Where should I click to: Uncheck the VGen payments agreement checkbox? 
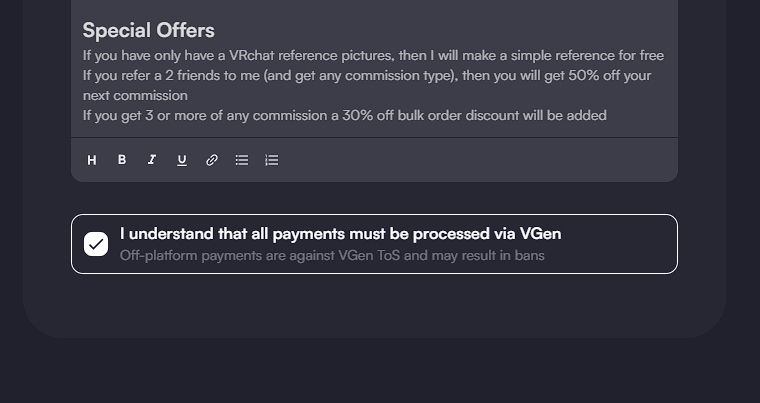click(x=96, y=244)
